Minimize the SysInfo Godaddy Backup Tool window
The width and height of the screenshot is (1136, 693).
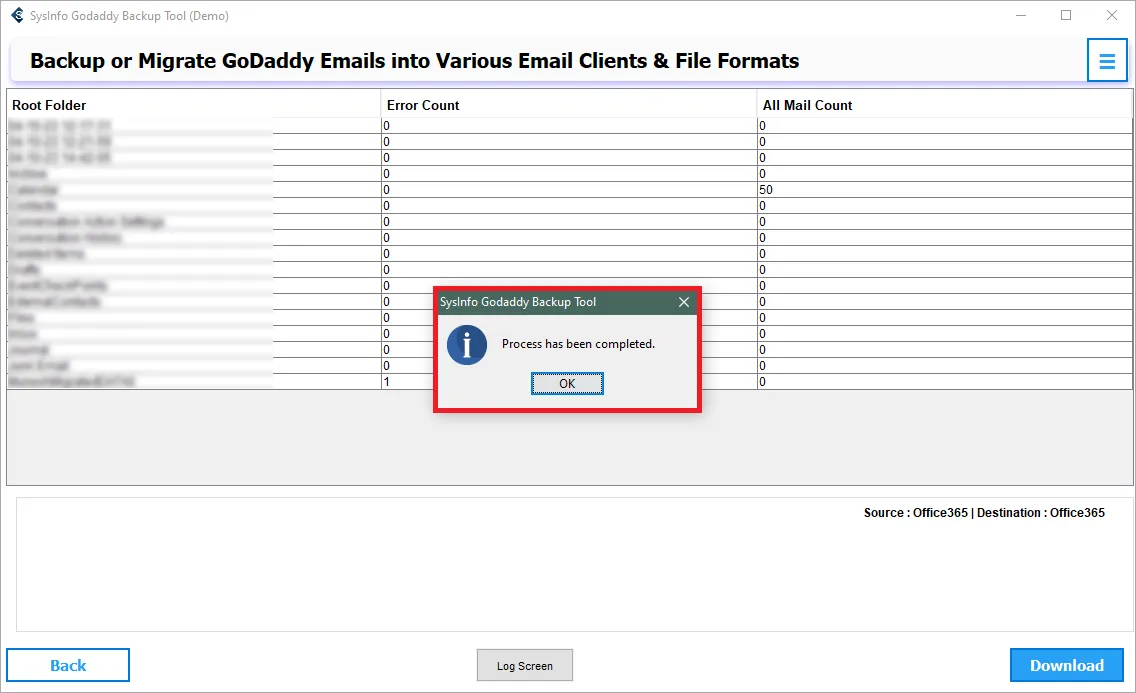(1021, 15)
